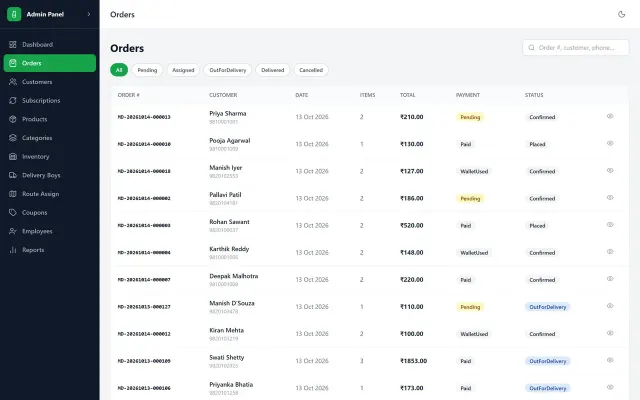The image size is (640, 400).
Task: Click customer name Kiran Mehta
Action: (x=227, y=330)
